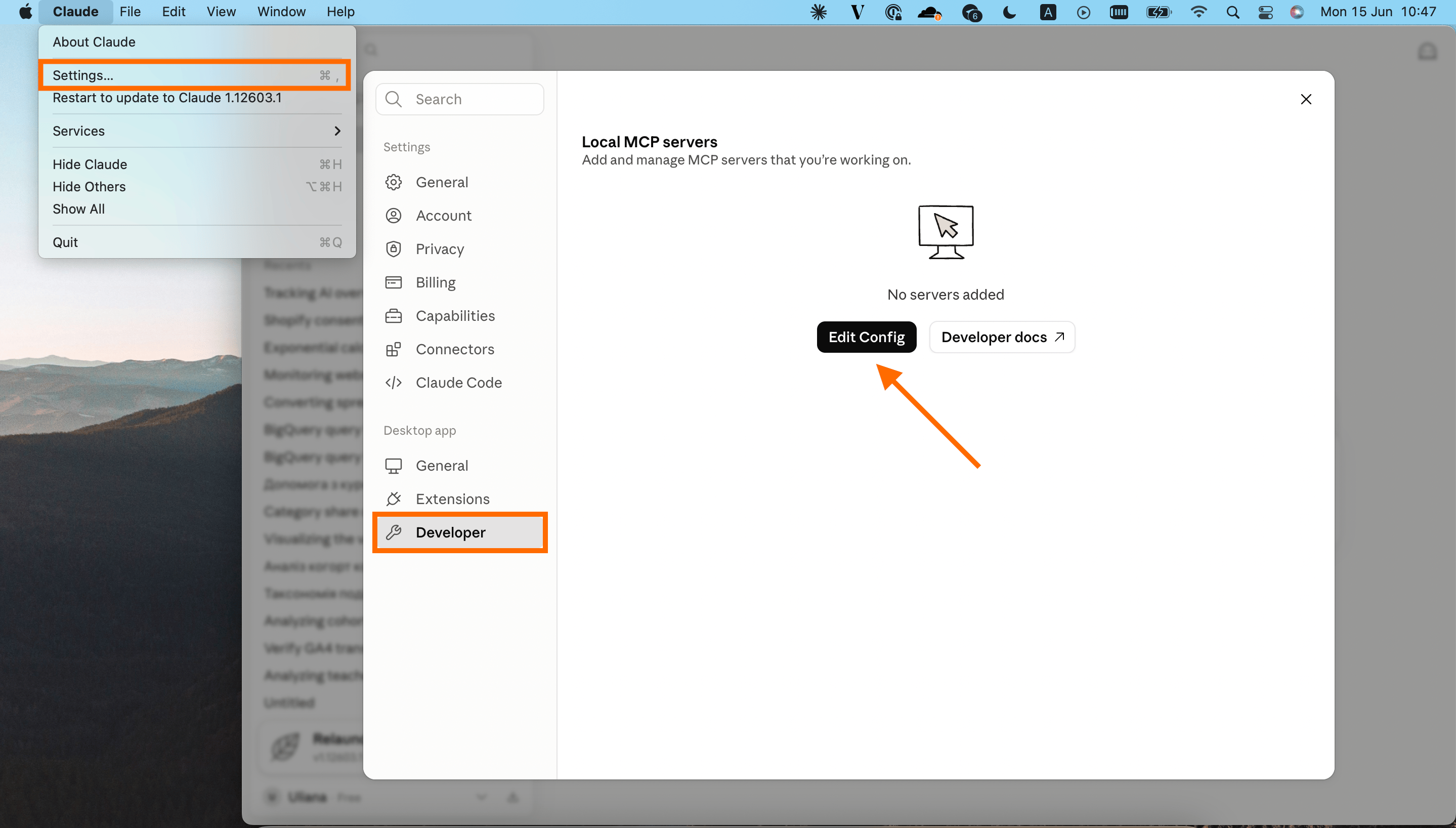Image resolution: width=1456 pixels, height=828 pixels.
Task: Choose Show All
Action: pos(197,209)
